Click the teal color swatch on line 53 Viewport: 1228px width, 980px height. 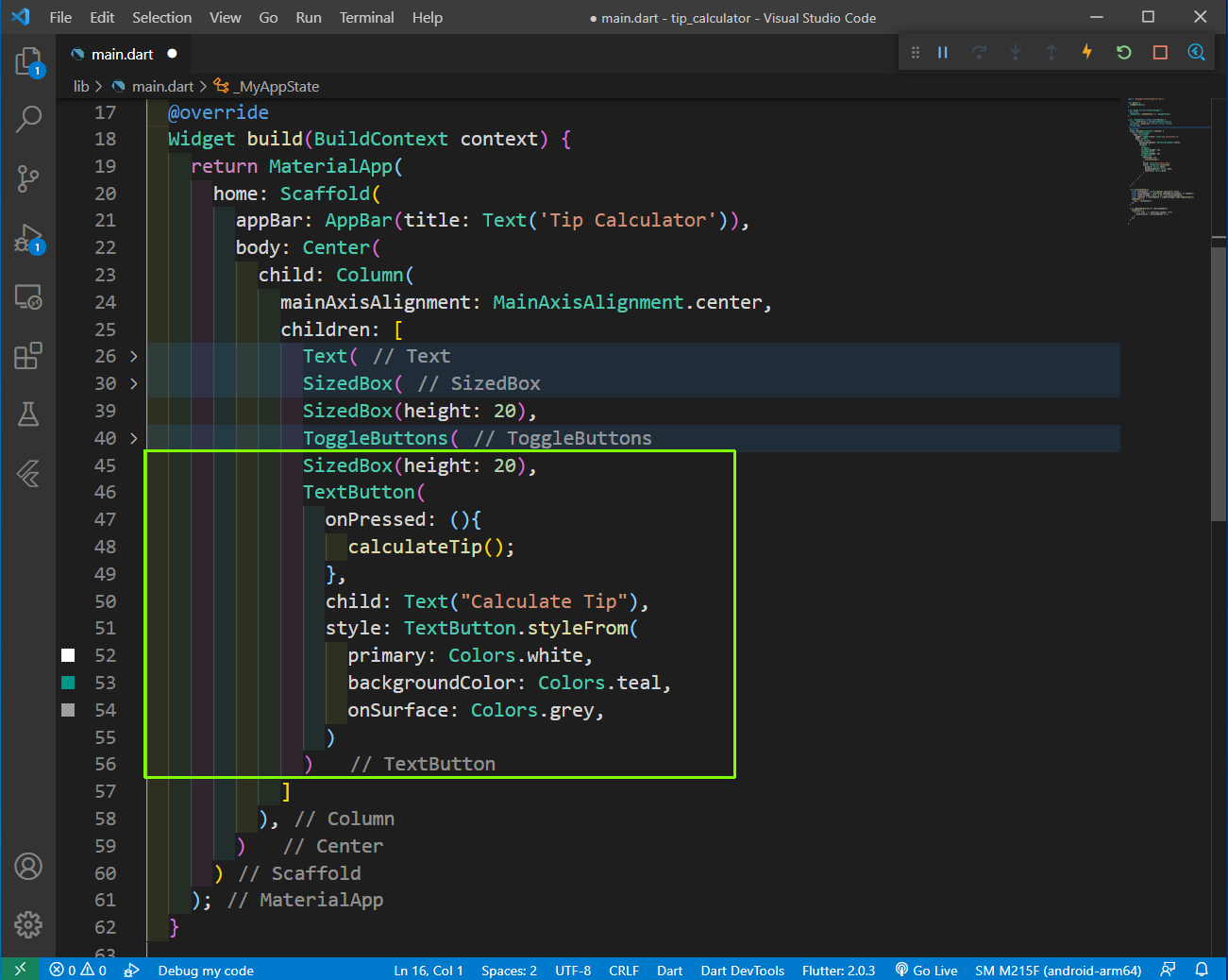[x=68, y=683]
